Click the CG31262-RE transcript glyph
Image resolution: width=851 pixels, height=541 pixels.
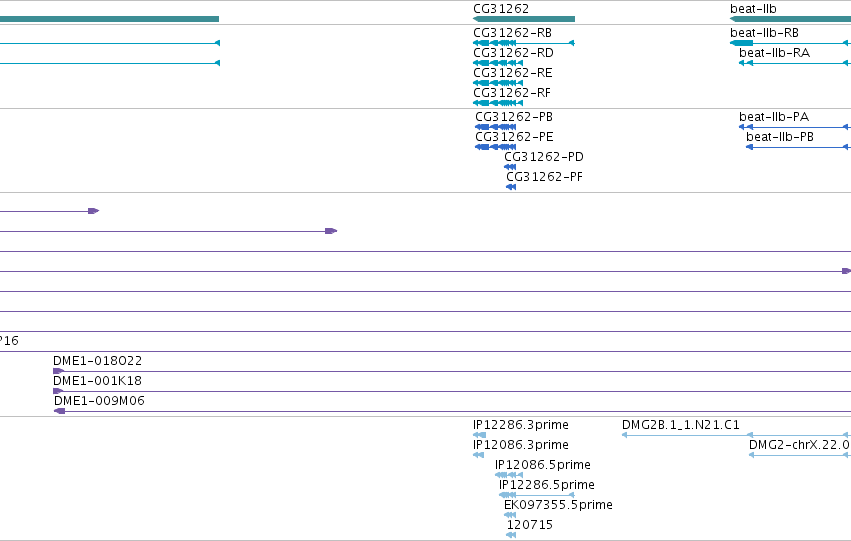(x=498, y=83)
